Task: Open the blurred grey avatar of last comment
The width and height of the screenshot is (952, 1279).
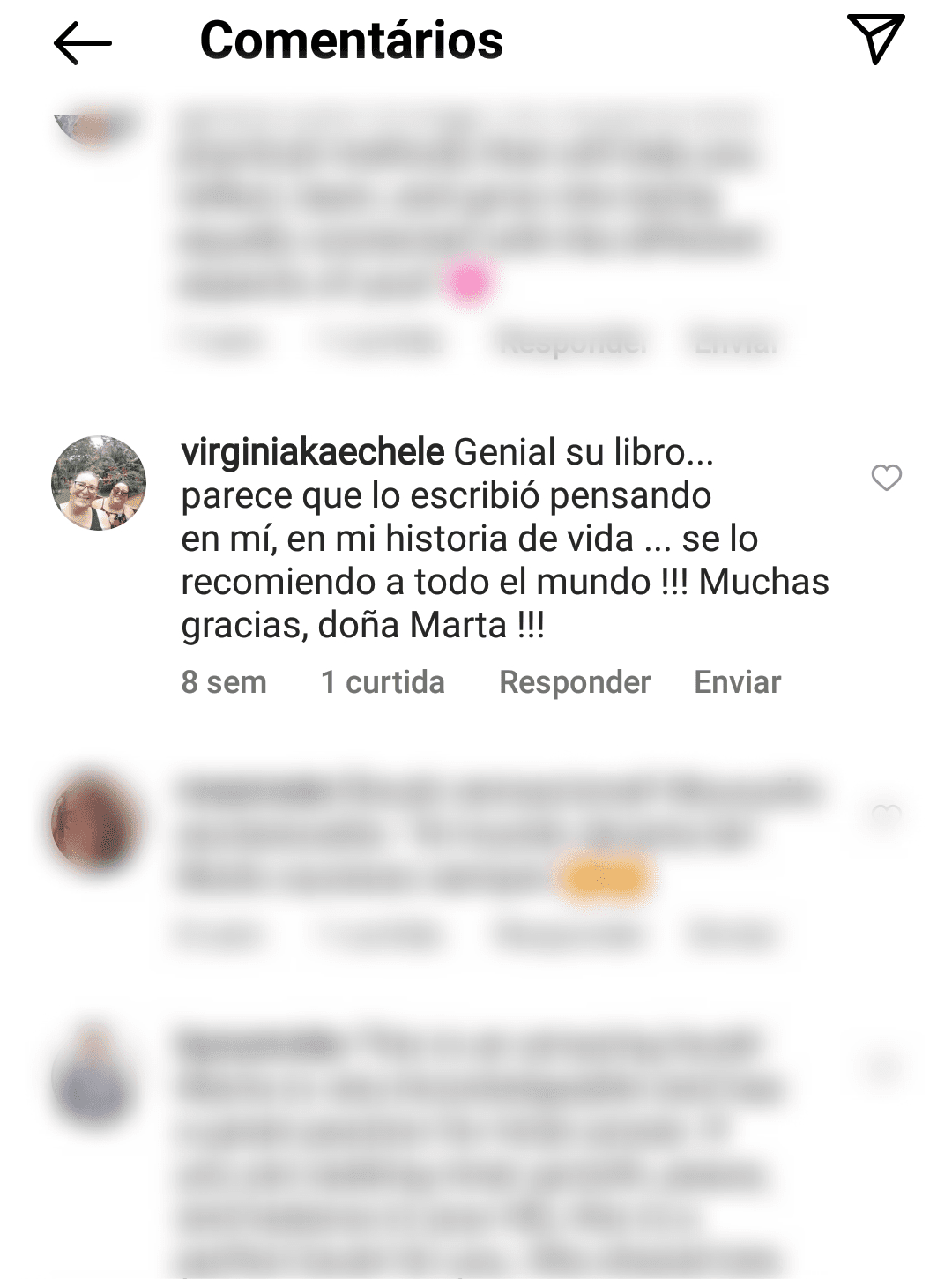Action: point(93,1074)
